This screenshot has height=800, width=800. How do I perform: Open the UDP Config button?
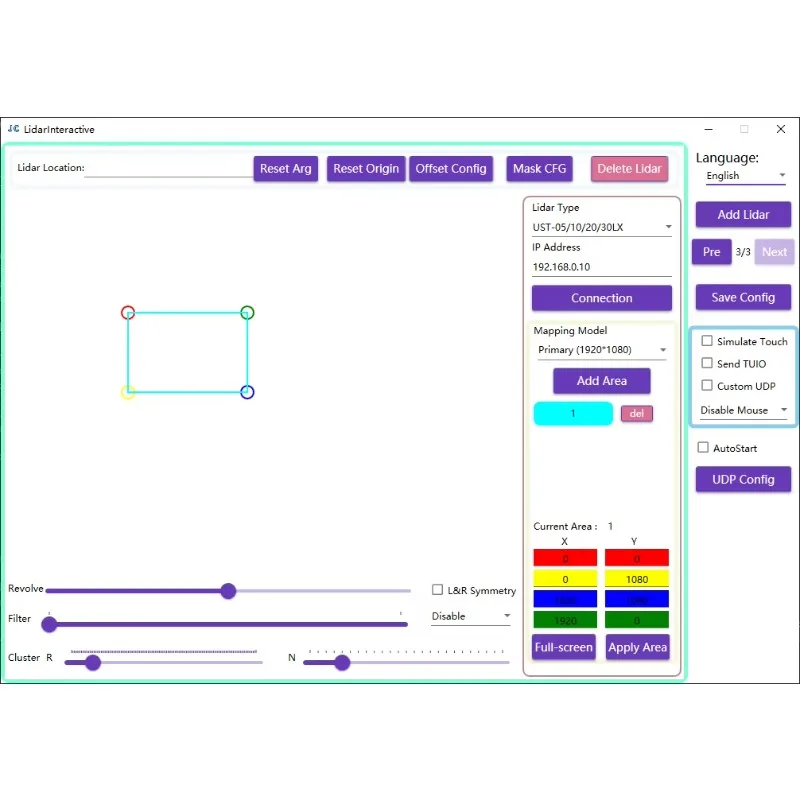(743, 480)
